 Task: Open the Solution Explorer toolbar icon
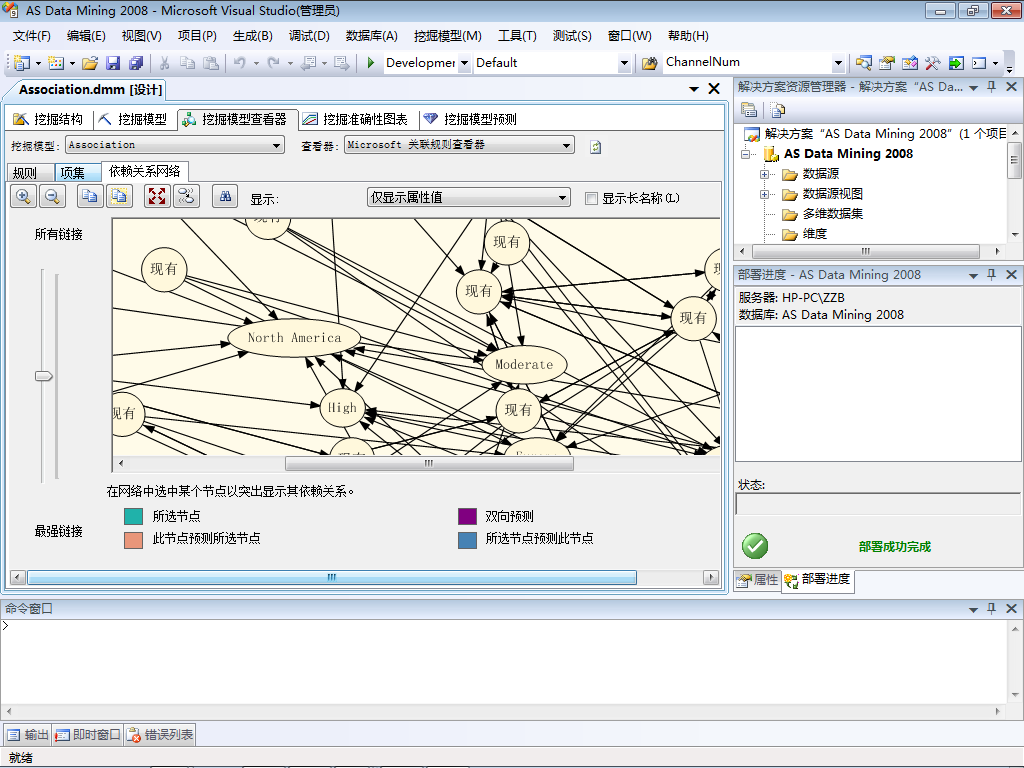click(863, 63)
